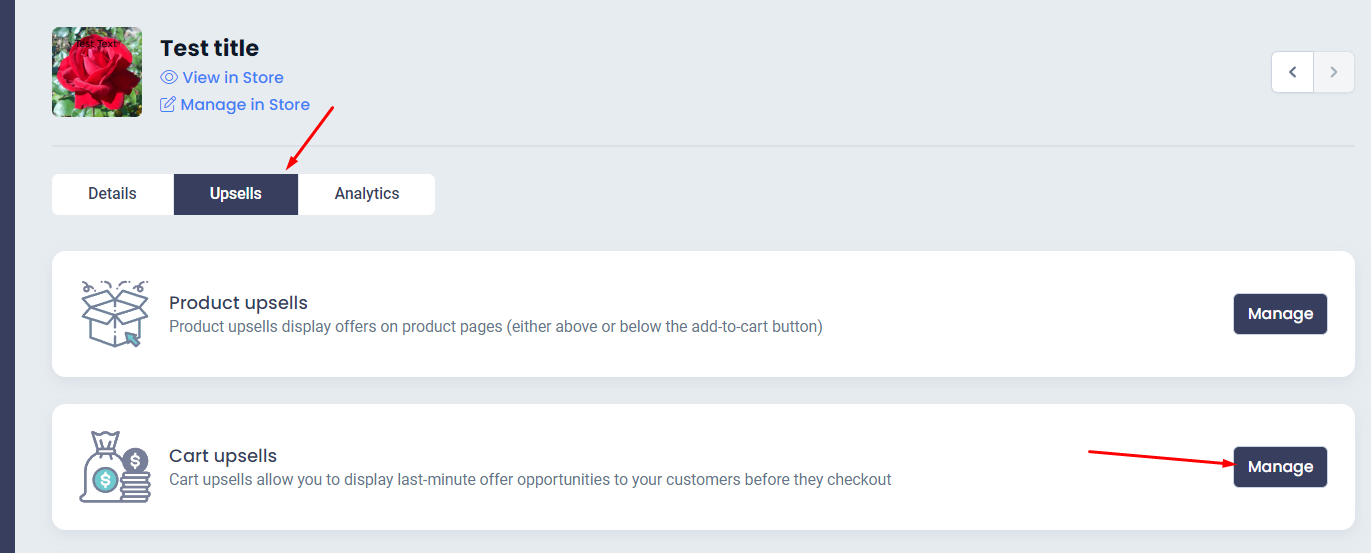The image size is (1371, 553).
Task: Switch to the Details tab
Action: 112,194
